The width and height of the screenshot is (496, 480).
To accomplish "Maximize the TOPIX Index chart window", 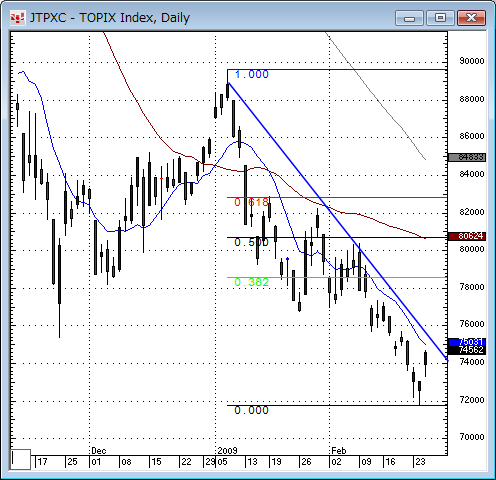I will (x=440, y=18).
